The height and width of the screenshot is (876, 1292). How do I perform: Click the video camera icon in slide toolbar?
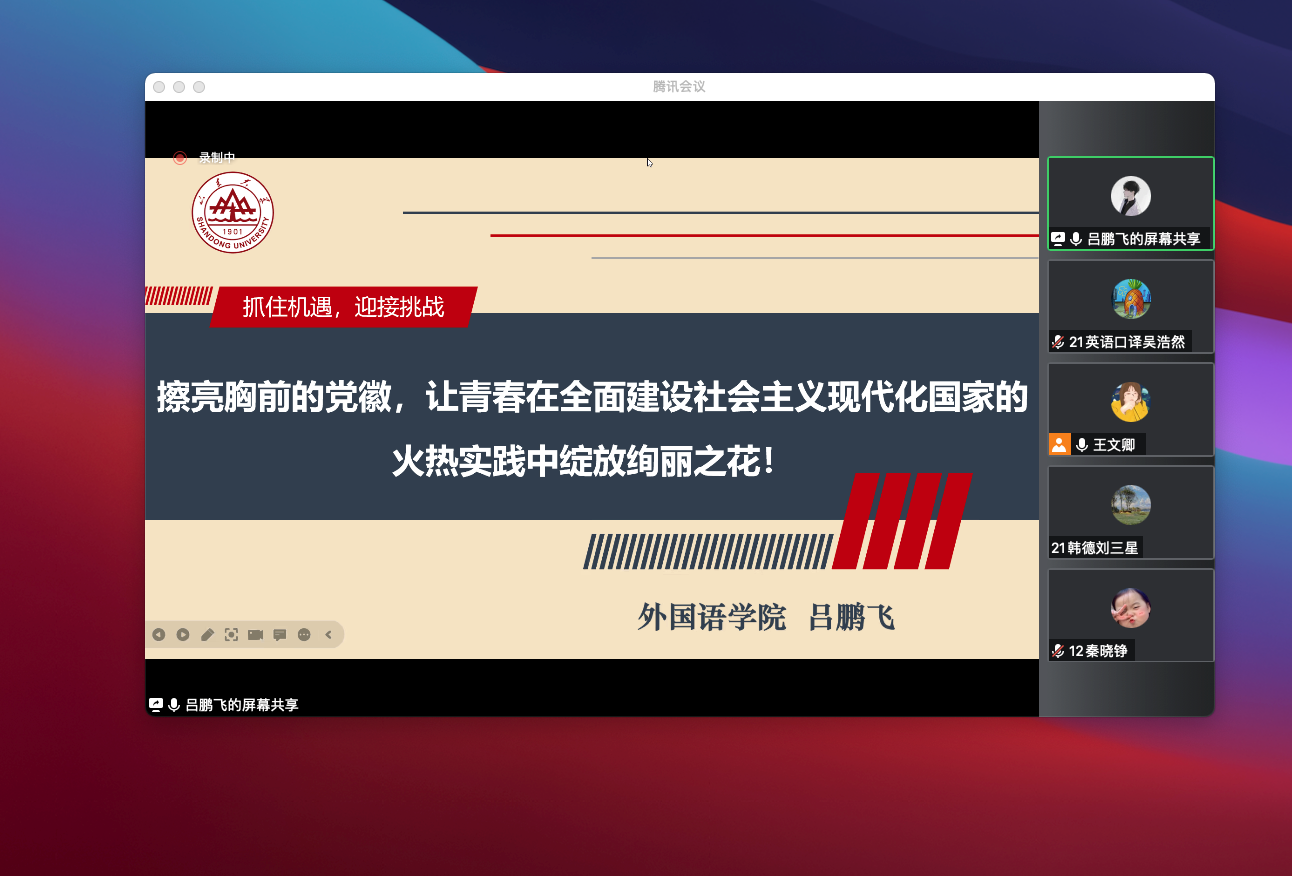tap(255, 634)
